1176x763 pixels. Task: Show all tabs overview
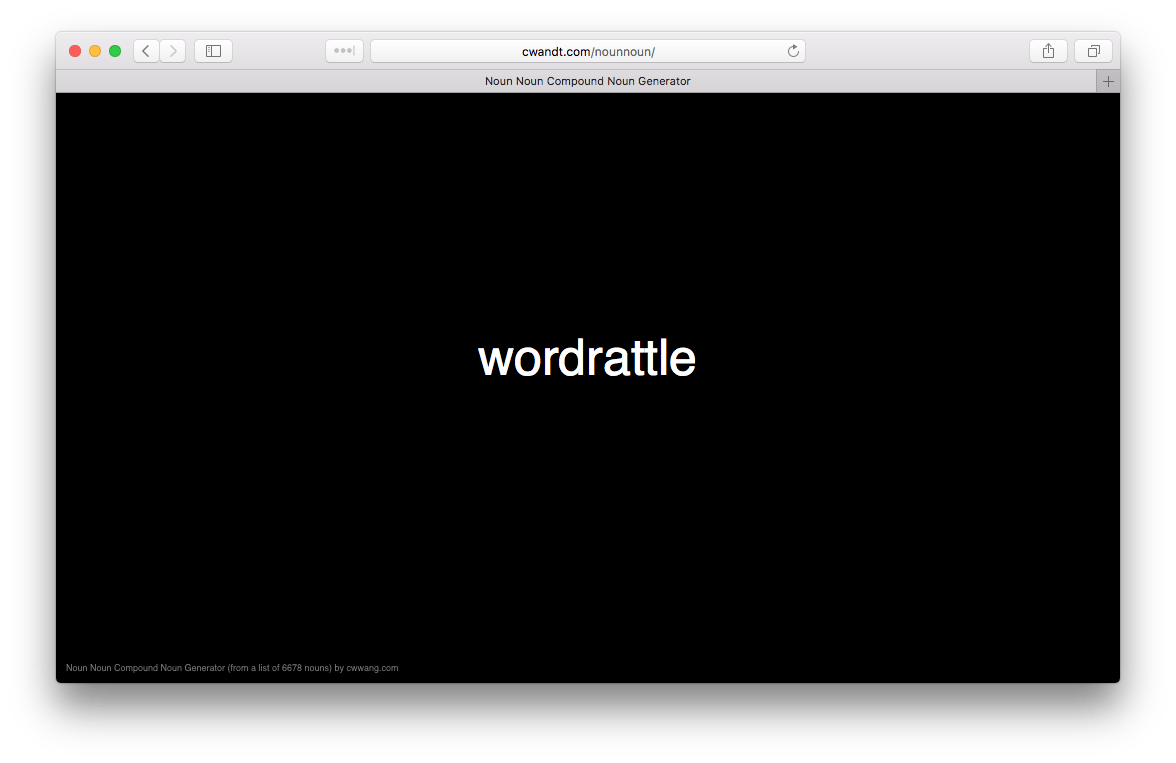coord(1093,51)
